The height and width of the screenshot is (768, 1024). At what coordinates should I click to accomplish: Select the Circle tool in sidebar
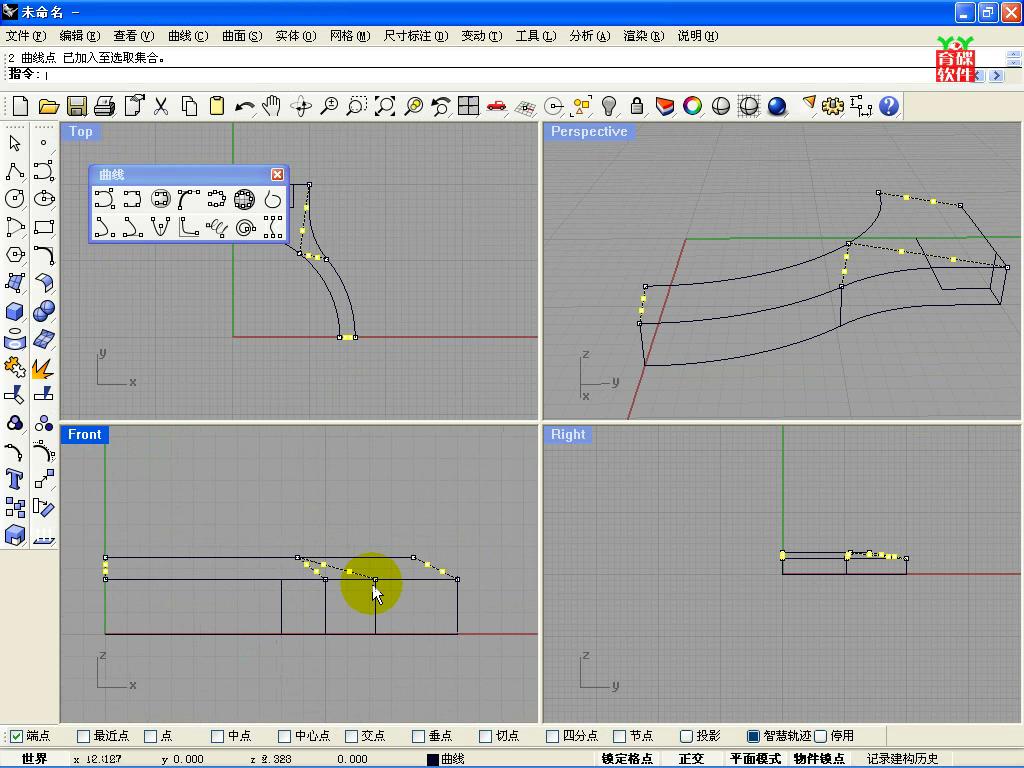[14, 199]
